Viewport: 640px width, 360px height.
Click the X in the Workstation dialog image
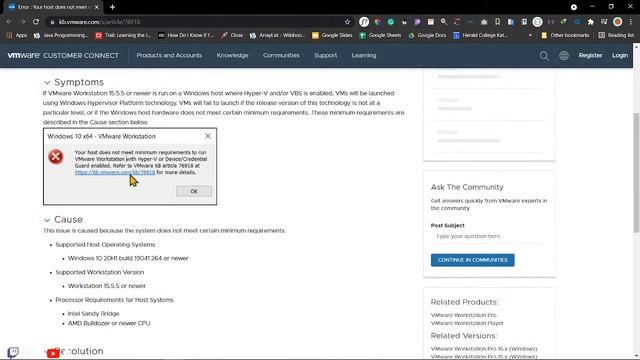tap(208, 136)
